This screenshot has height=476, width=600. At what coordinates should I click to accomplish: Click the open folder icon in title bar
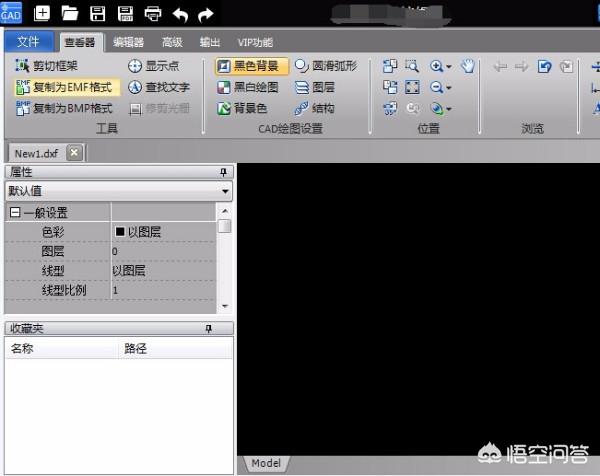pos(70,13)
